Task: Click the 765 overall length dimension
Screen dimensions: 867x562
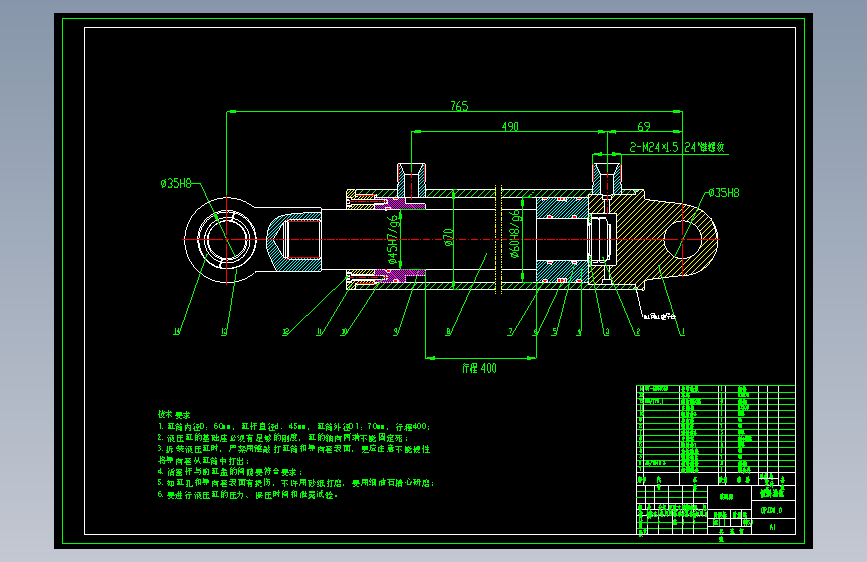Action: point(459,106)
